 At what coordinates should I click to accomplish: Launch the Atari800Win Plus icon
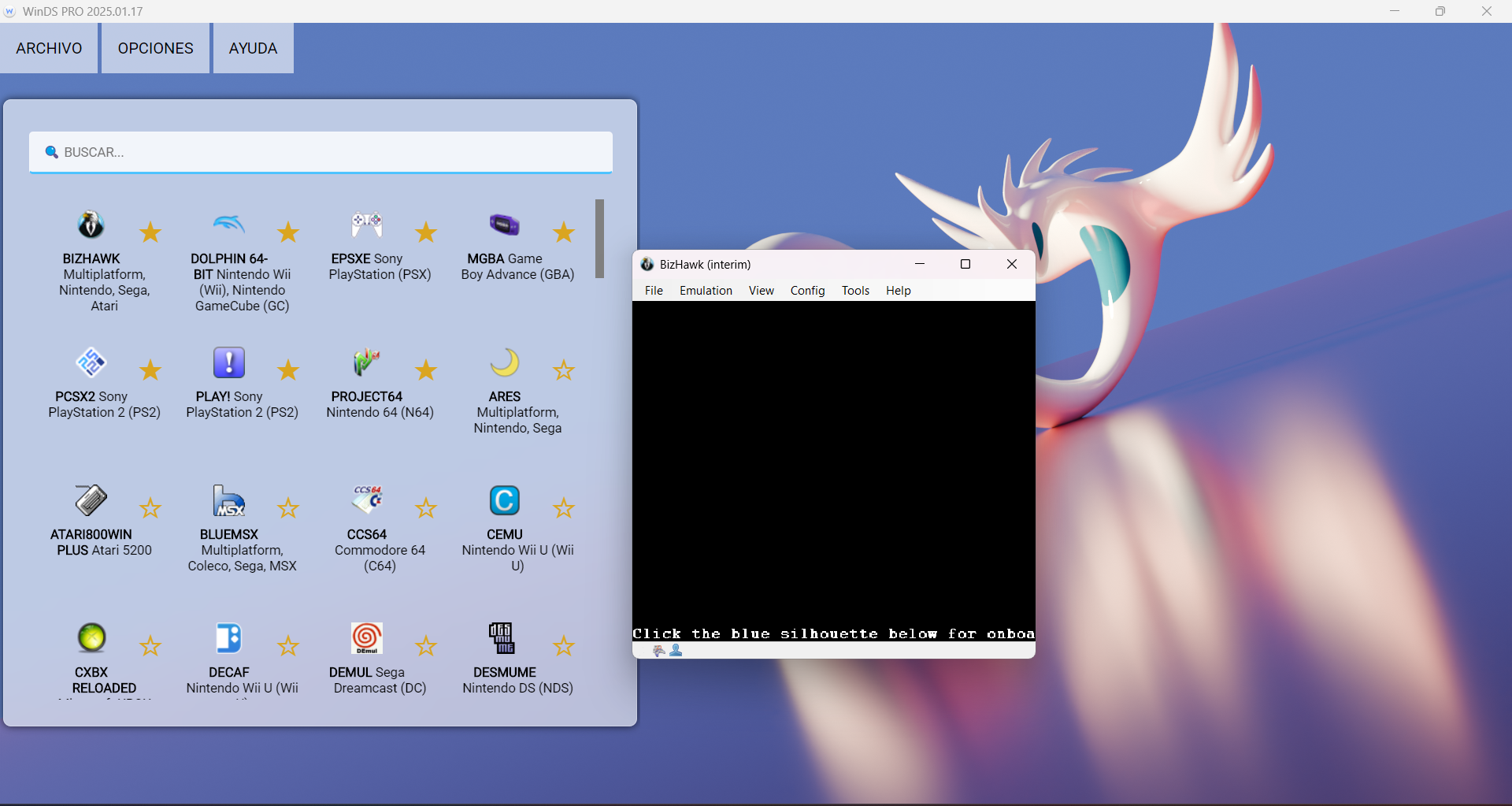click(x=91, y=501)
